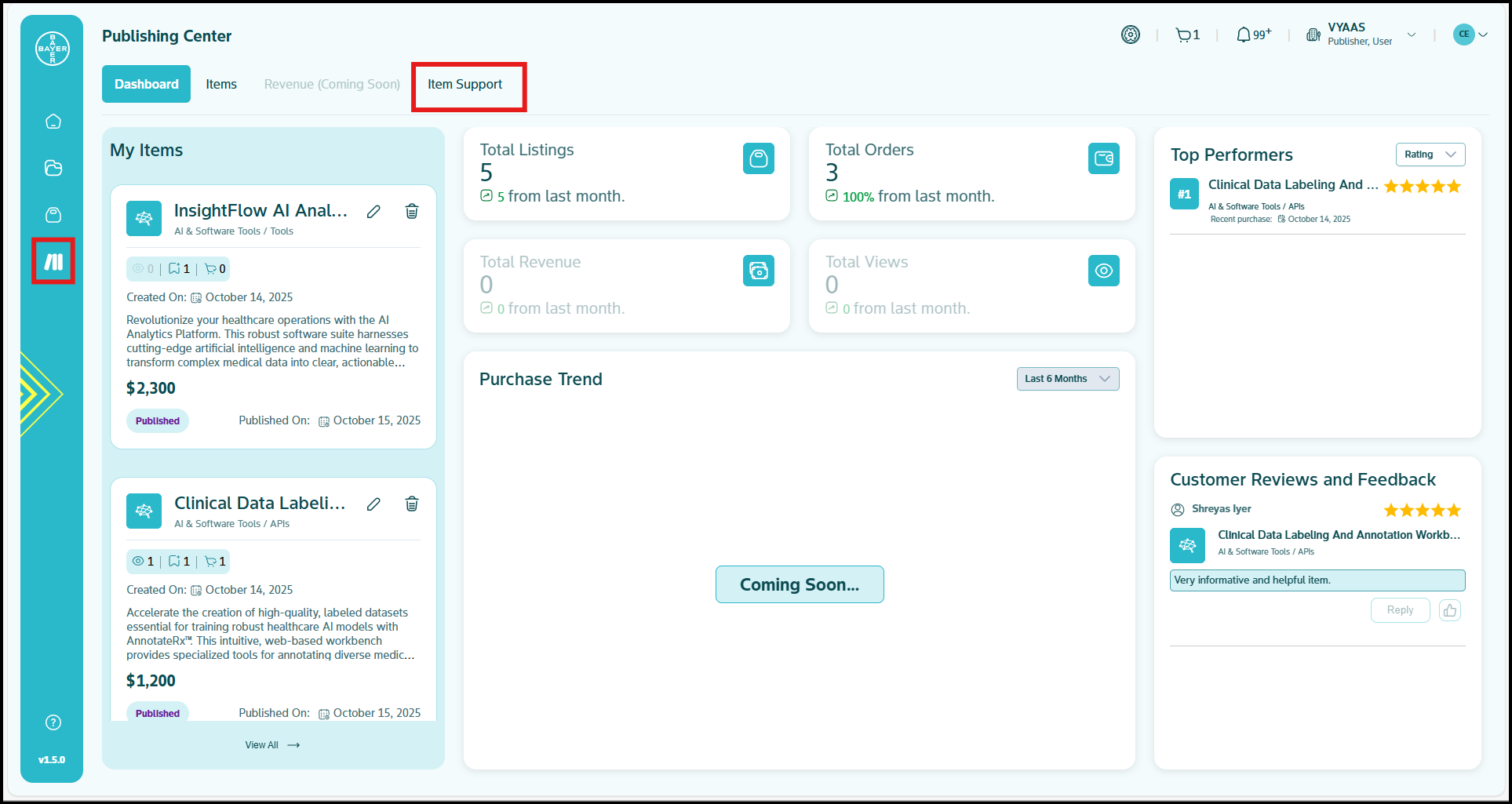The height and width of the screenshot is (804, 1512).
Task: Open the help question mark icon
Action: pos(53,722)
